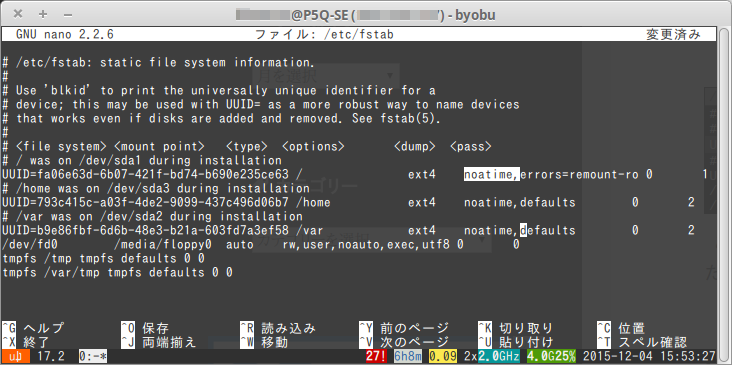Screen dimensions: 732x365
Task: Click the yellow 0.09 load average indicator
Action: [443, 357]
